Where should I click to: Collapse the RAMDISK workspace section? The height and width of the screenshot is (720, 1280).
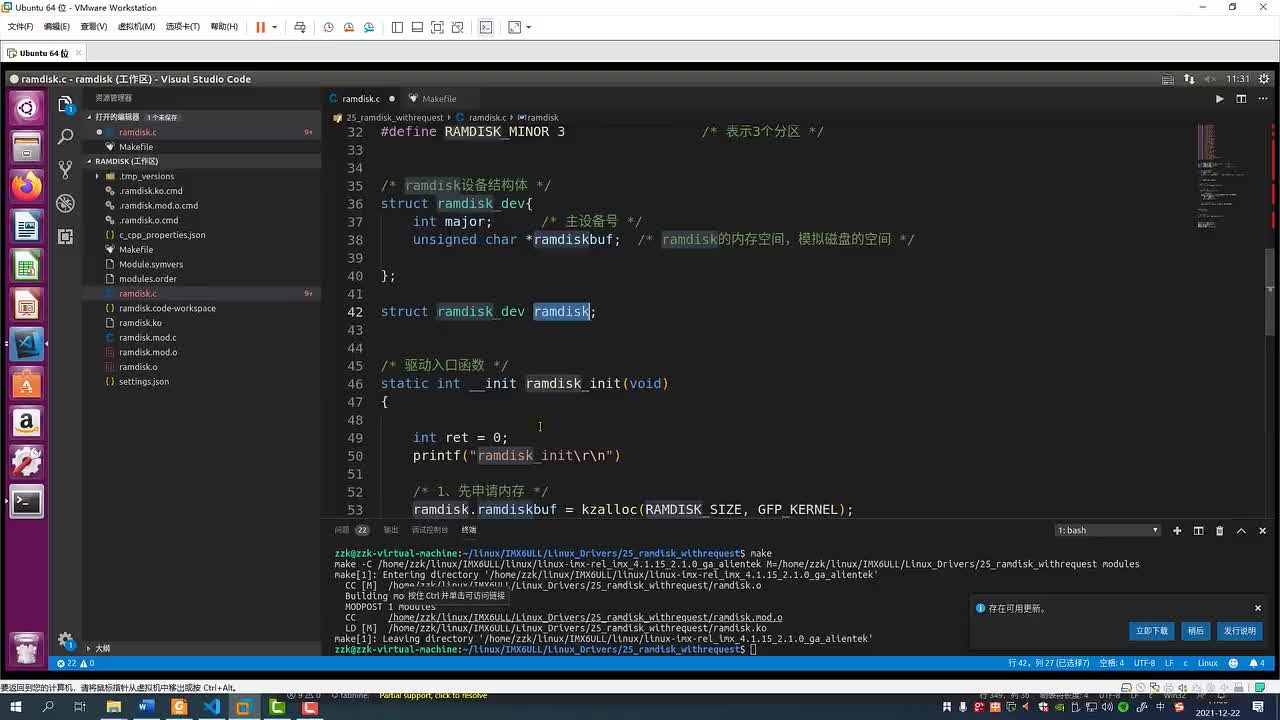pyautogui.click(x=126, y=161)
